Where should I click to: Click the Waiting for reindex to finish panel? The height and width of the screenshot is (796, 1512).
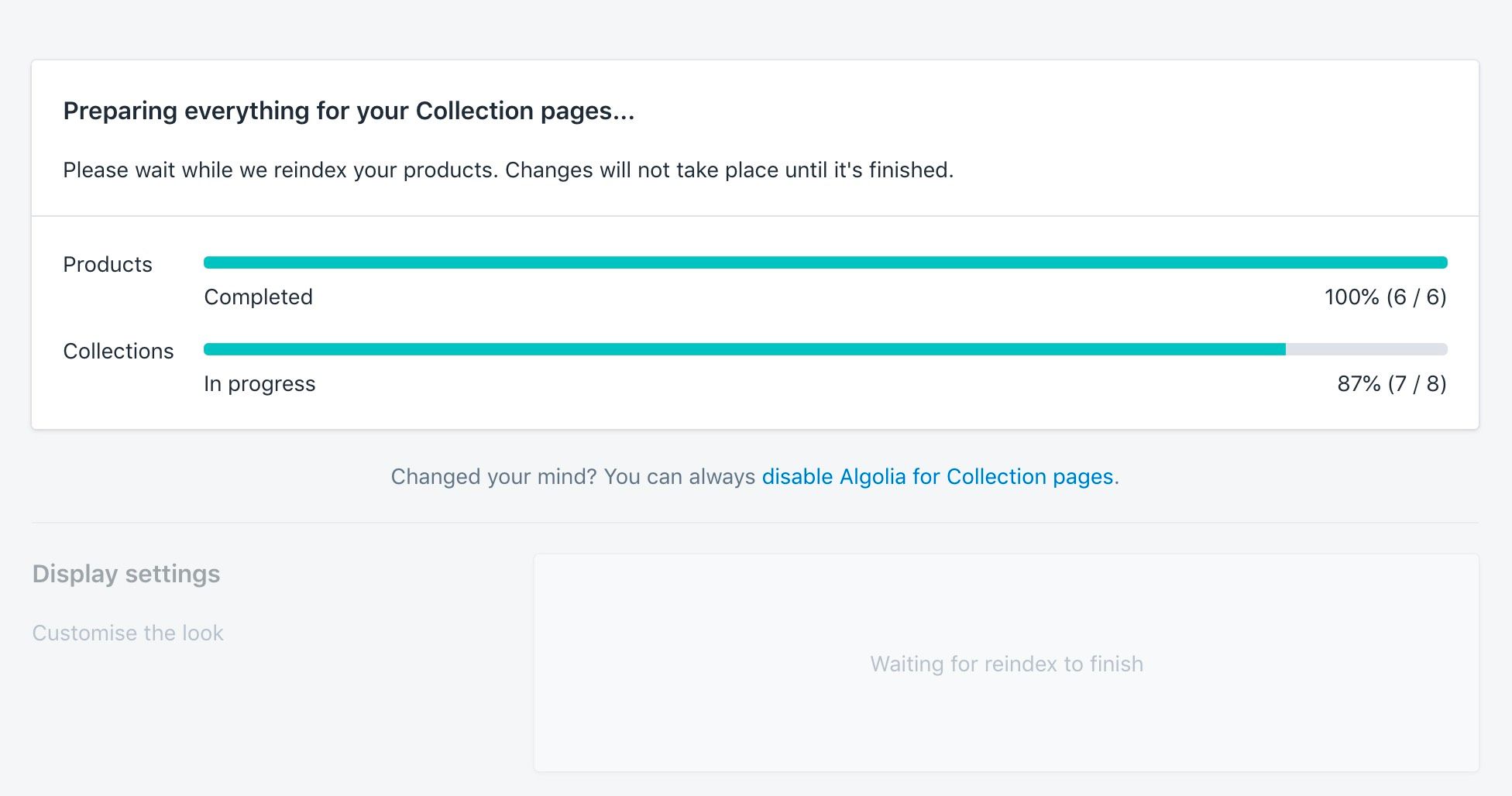(1007, 664)
